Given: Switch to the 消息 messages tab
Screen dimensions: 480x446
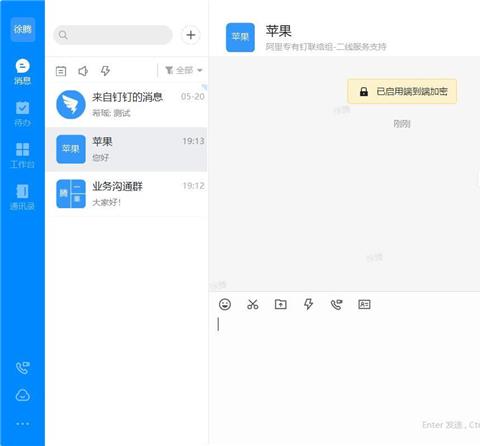Looking at the screenshot, I should [23, 71].
